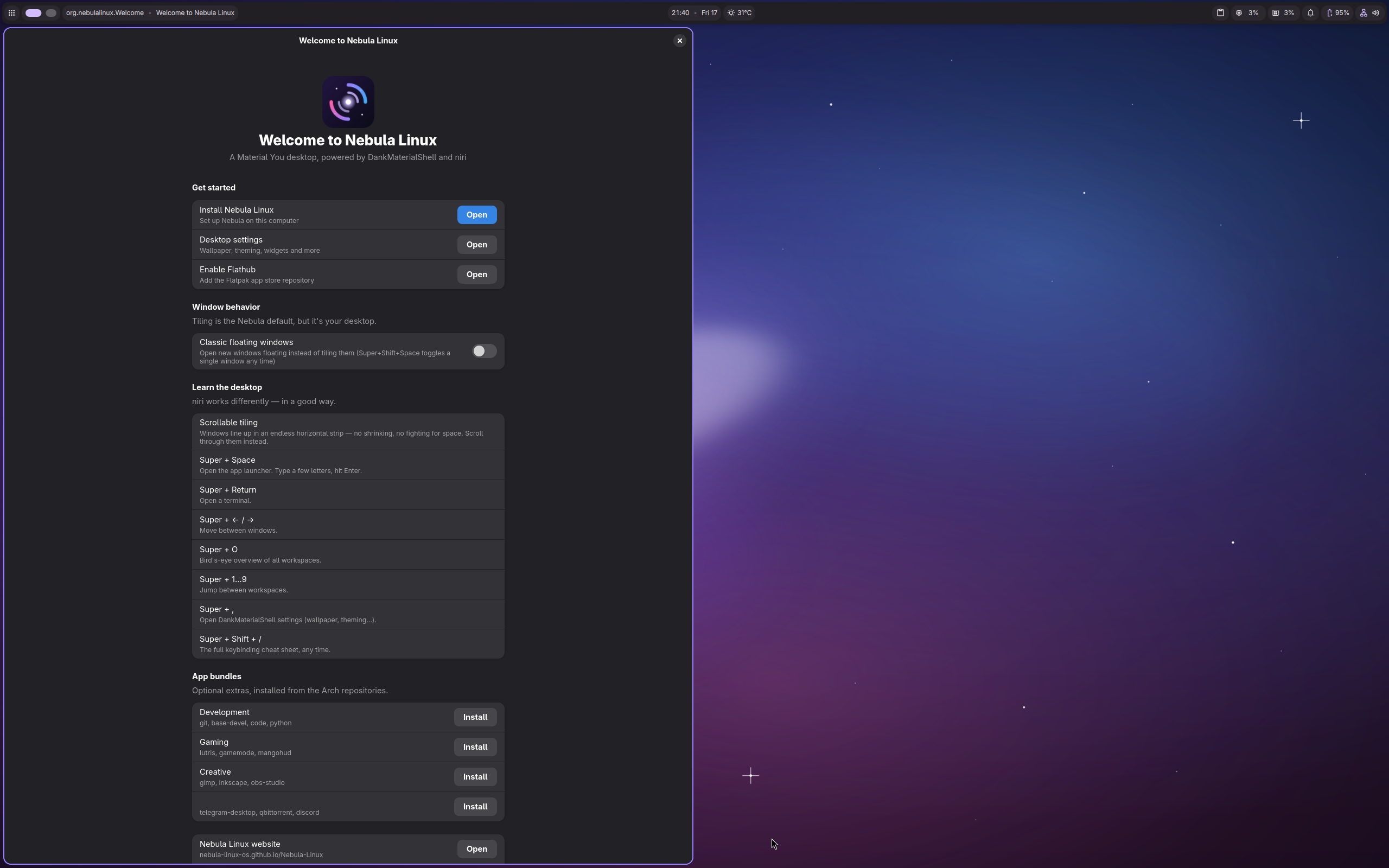
Task: Click the Nebula Linux logo image
Action: tap(348, 102)
